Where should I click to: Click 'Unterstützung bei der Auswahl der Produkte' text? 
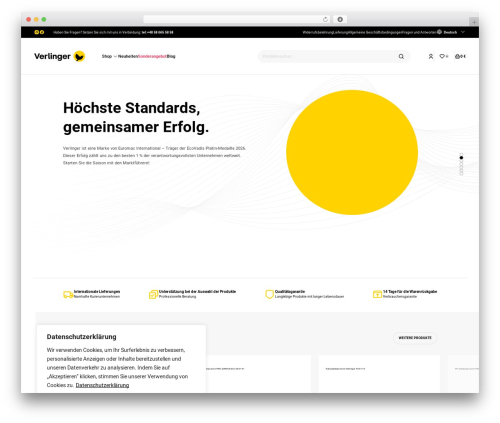197,291
